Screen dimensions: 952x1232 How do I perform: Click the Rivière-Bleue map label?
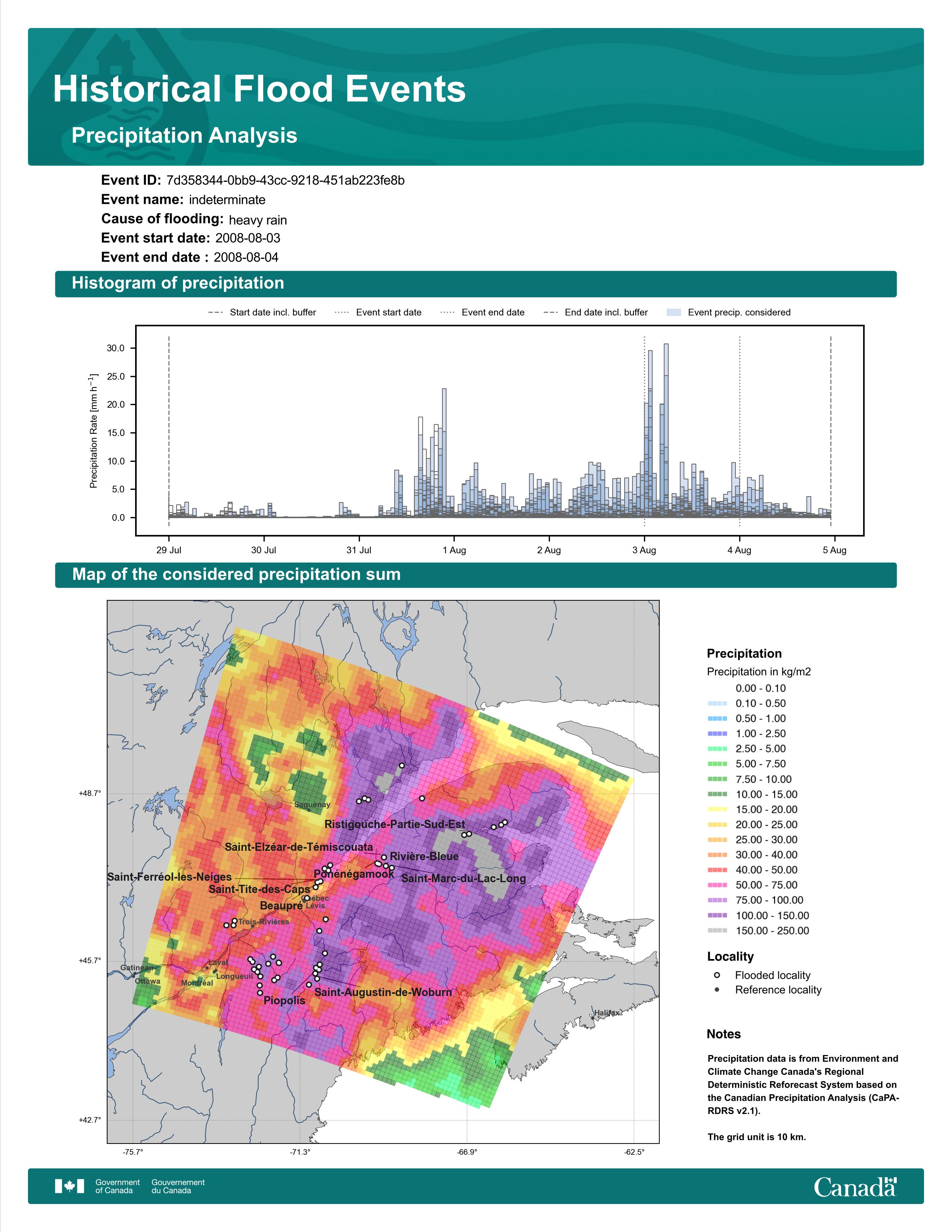point(424,856)
